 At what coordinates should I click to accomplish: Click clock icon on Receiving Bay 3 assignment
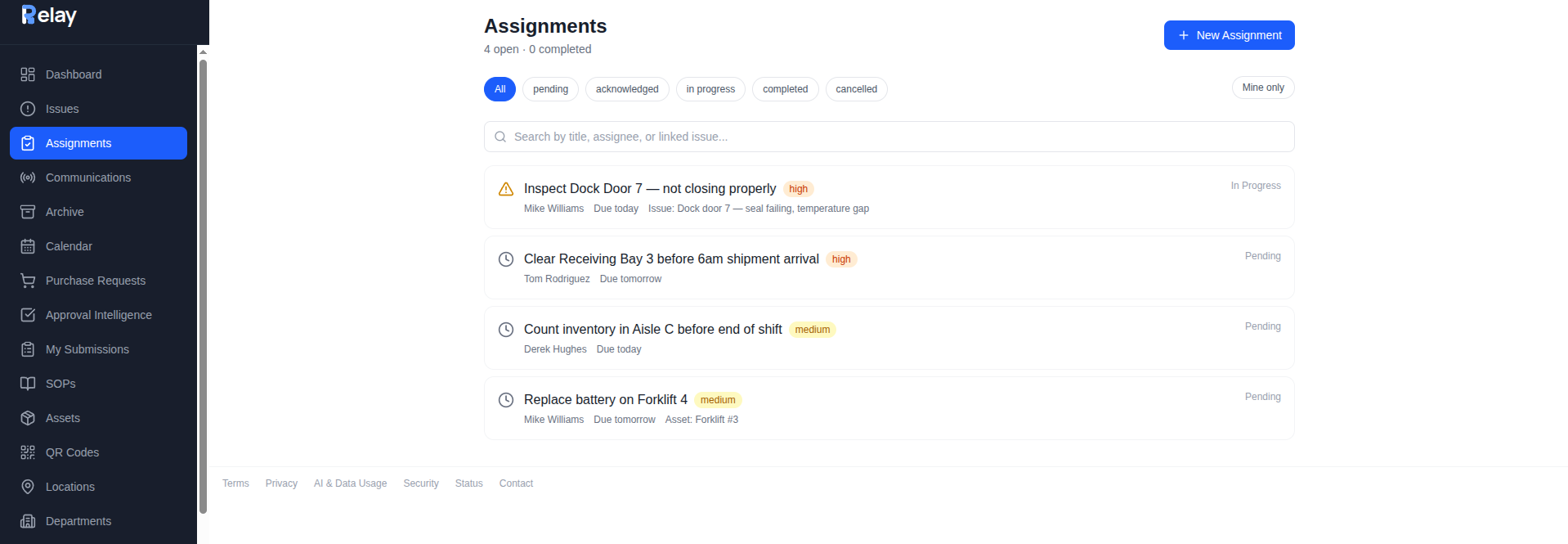pos(506,259)
